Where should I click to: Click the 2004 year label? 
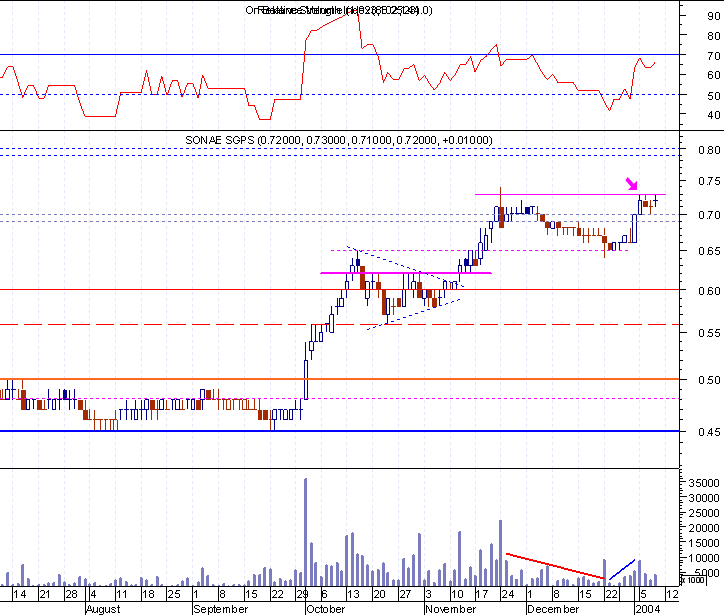[x=648, y=609]
